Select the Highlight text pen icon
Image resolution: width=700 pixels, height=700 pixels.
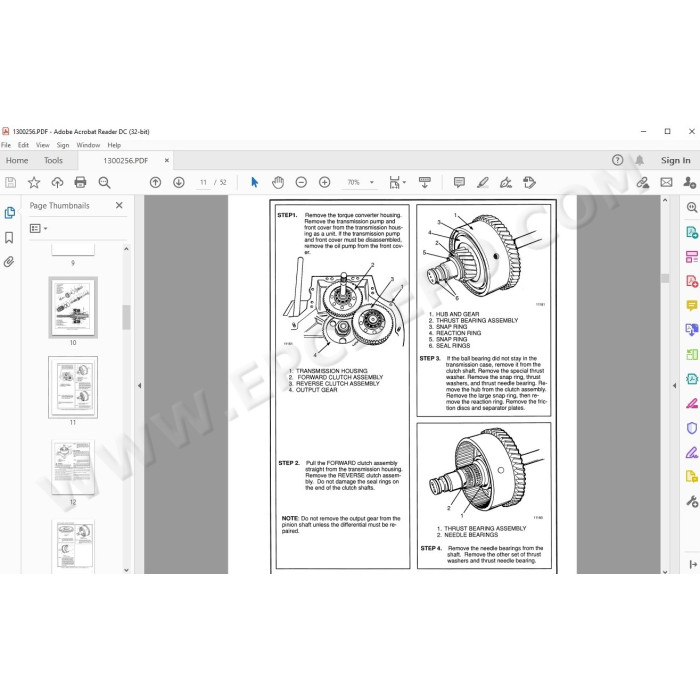pyautogui.click(x=483, y=182)
